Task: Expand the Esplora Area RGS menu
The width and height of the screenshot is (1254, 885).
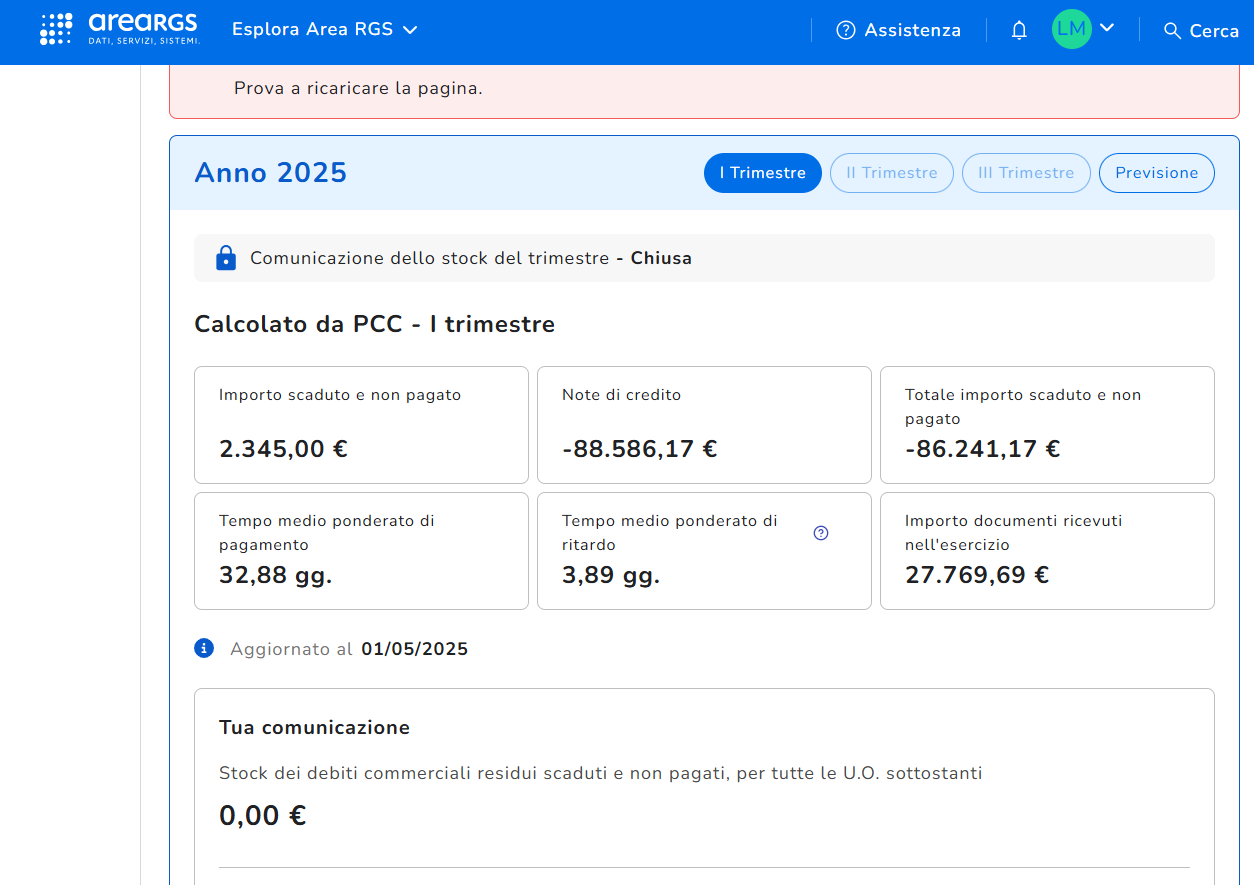Action: [324, 30]
